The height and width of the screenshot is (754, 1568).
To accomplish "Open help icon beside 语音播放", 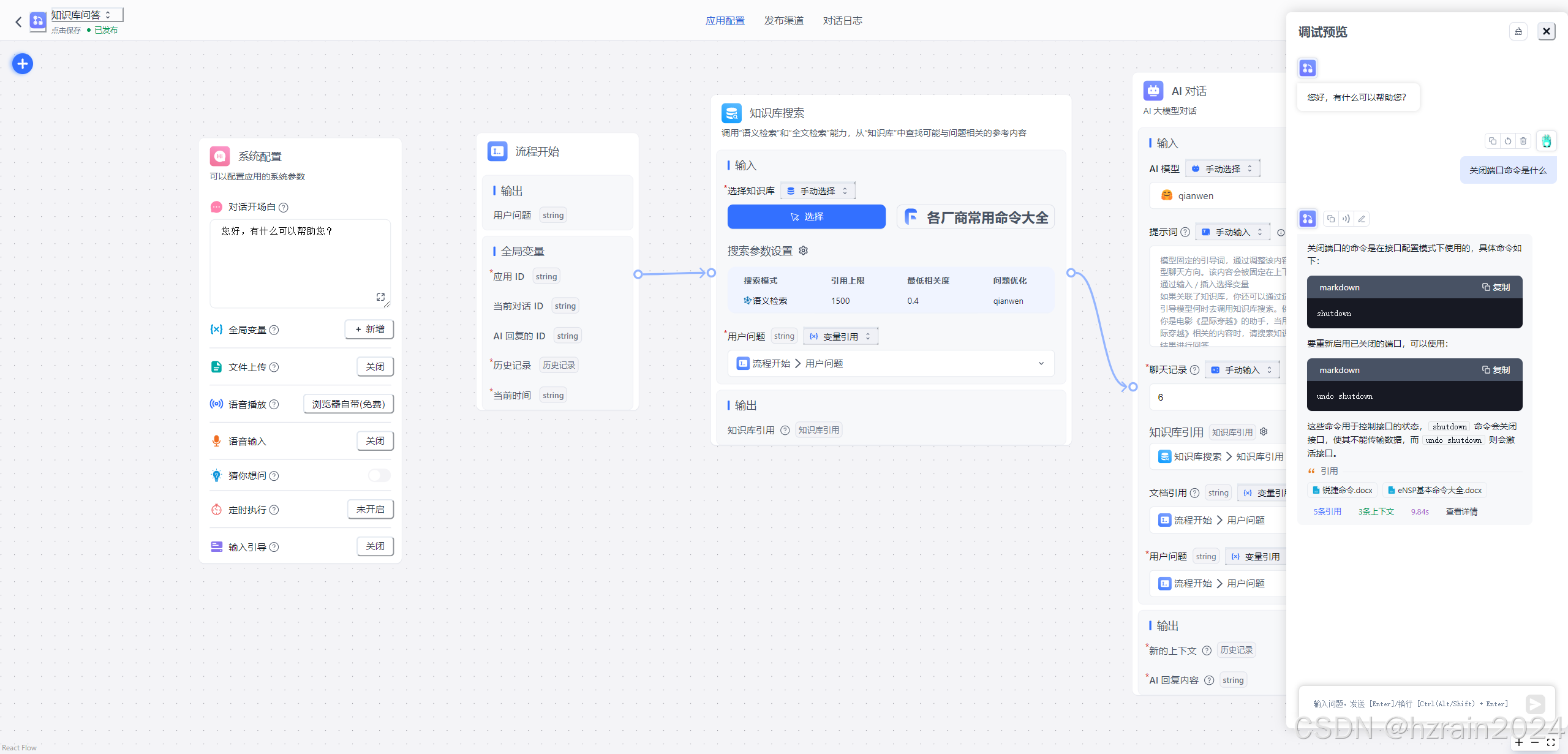I will tap(274, 405).
